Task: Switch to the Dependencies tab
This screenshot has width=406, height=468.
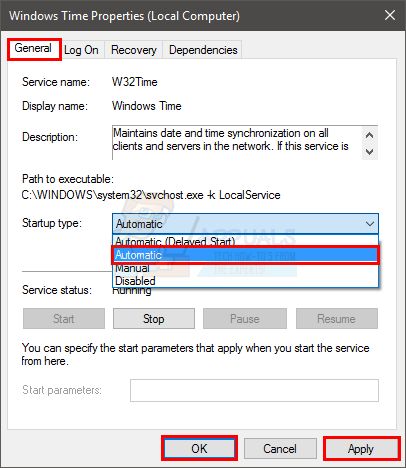Action: [203, 50]
